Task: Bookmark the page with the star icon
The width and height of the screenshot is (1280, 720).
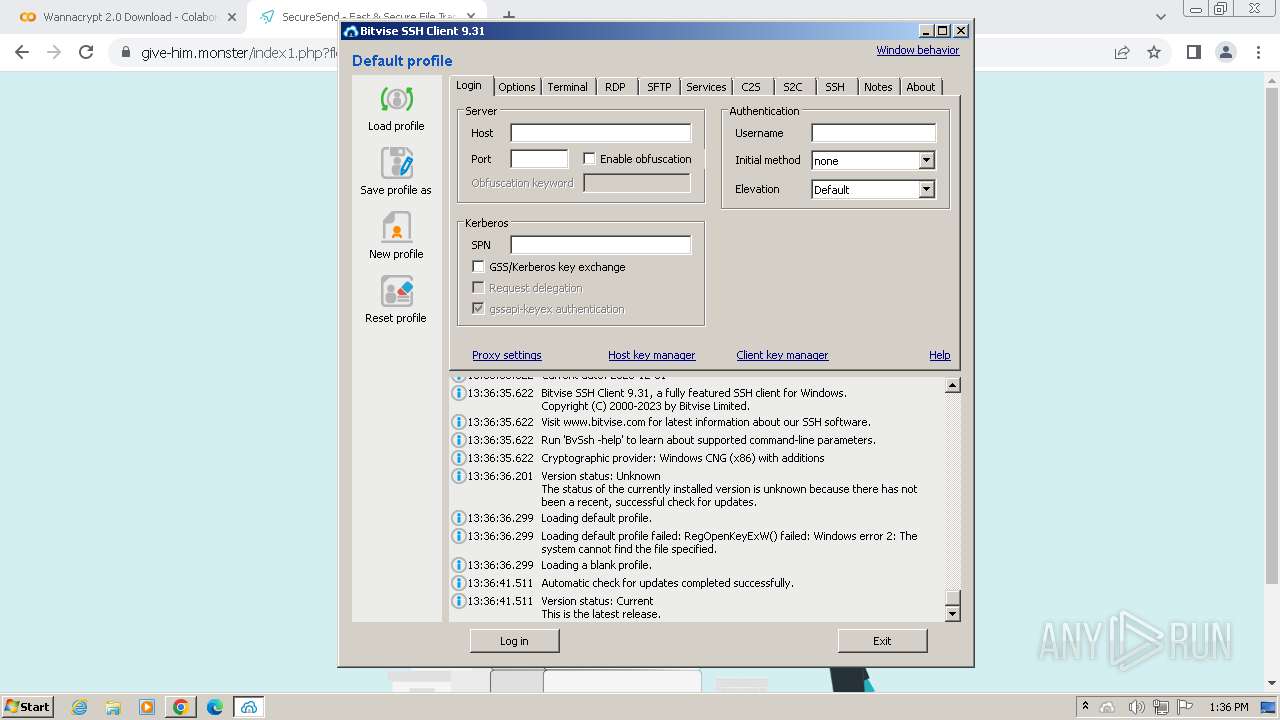Action: (1154, 52)
